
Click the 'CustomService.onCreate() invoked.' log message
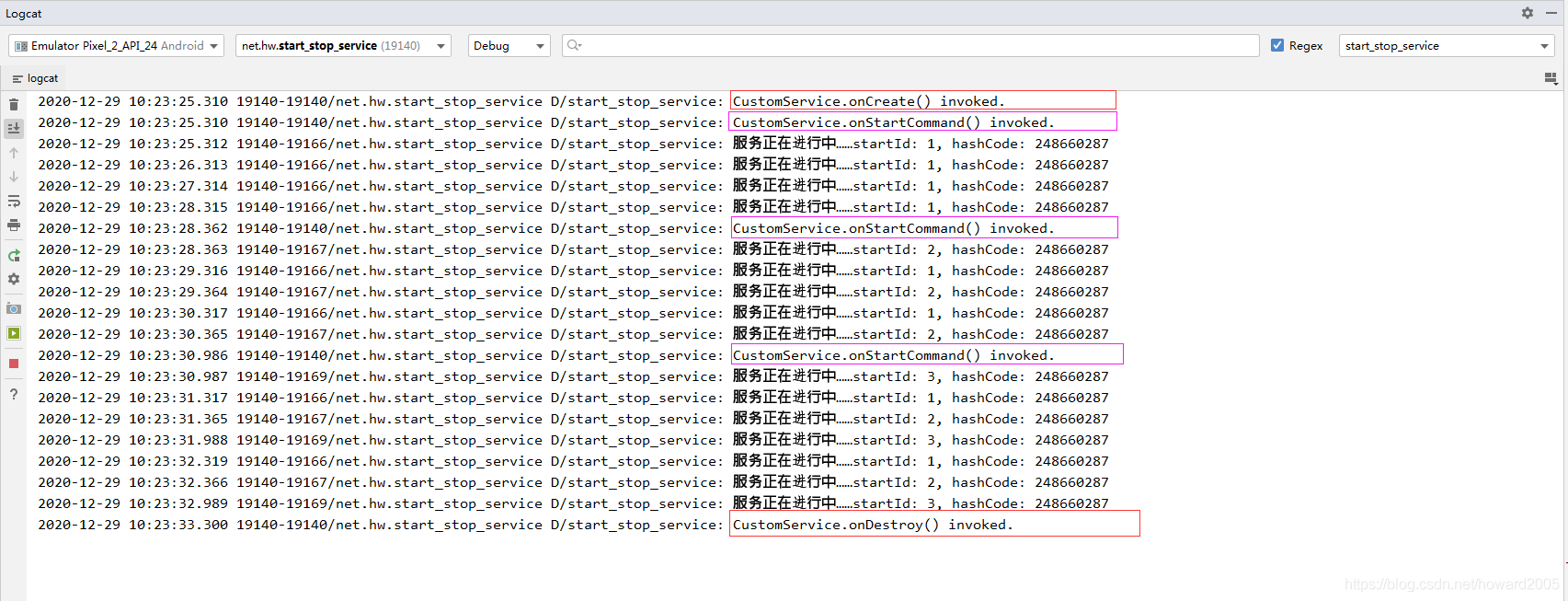pyautogui.click(x=868, y=101)
